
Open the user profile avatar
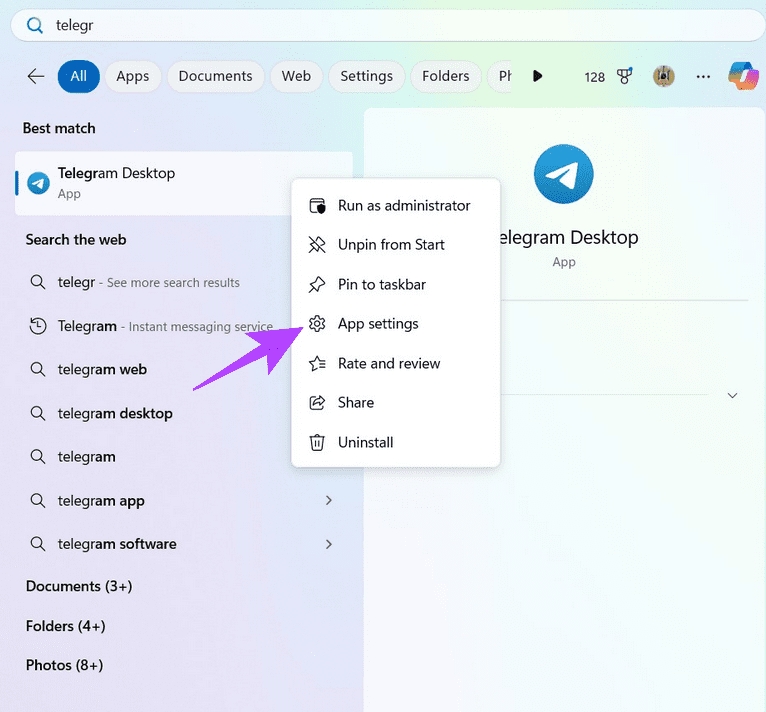click(663, 76)
